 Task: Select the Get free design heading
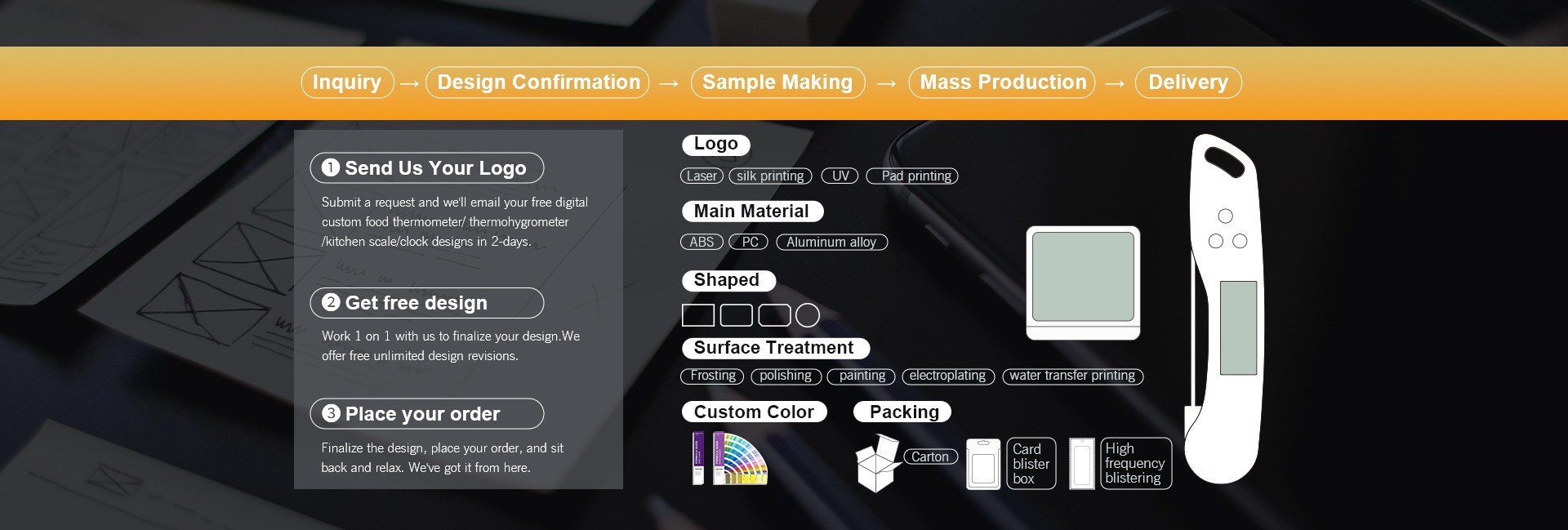pyautogui.click(x=427, y=303)
